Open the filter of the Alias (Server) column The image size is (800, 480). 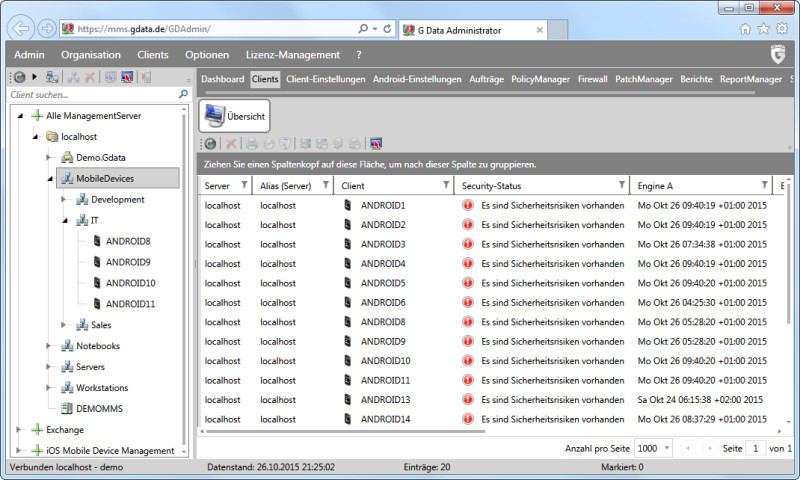(326, 185)
